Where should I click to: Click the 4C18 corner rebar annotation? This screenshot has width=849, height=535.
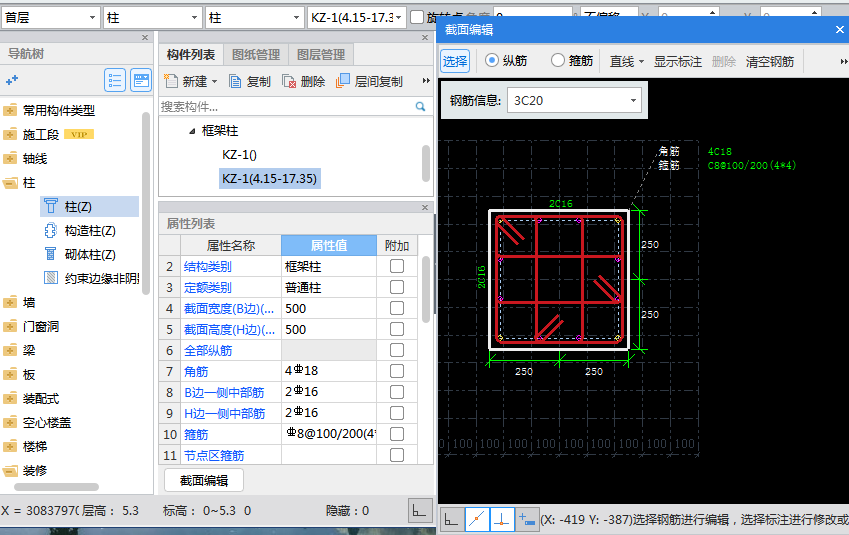[720, 152]
